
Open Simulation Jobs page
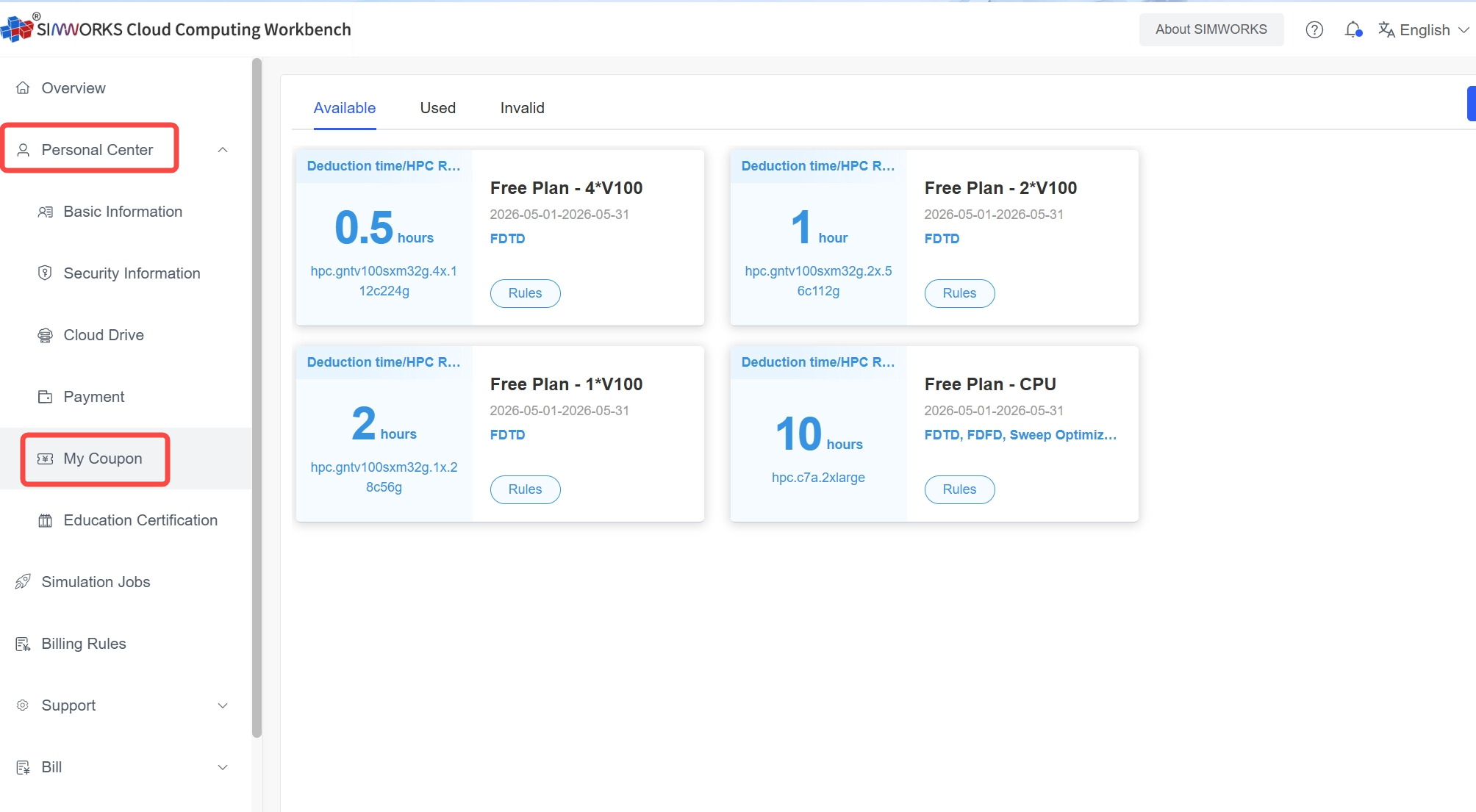coord(126,582)
